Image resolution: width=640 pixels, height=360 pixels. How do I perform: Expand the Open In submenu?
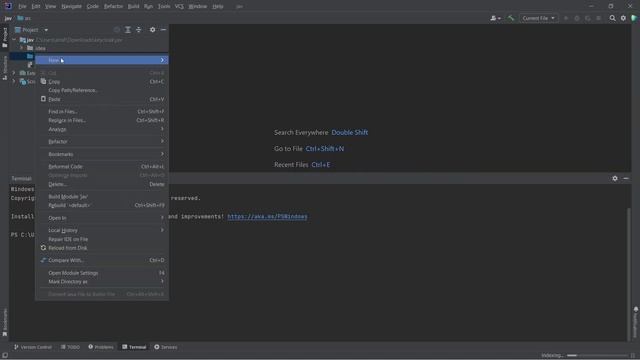102,218
